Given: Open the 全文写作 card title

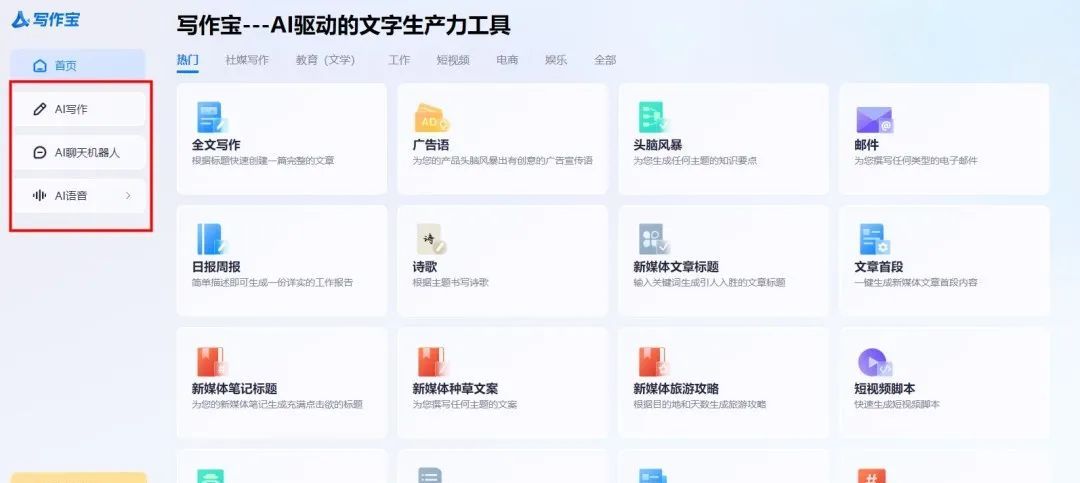Looking at the screenshot, I should pyautogui.click(x=216, y=145).
